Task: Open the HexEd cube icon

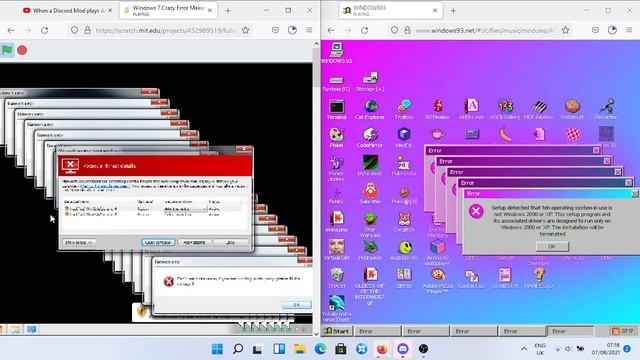Action: pyautogui.click(x=404, y=137)
